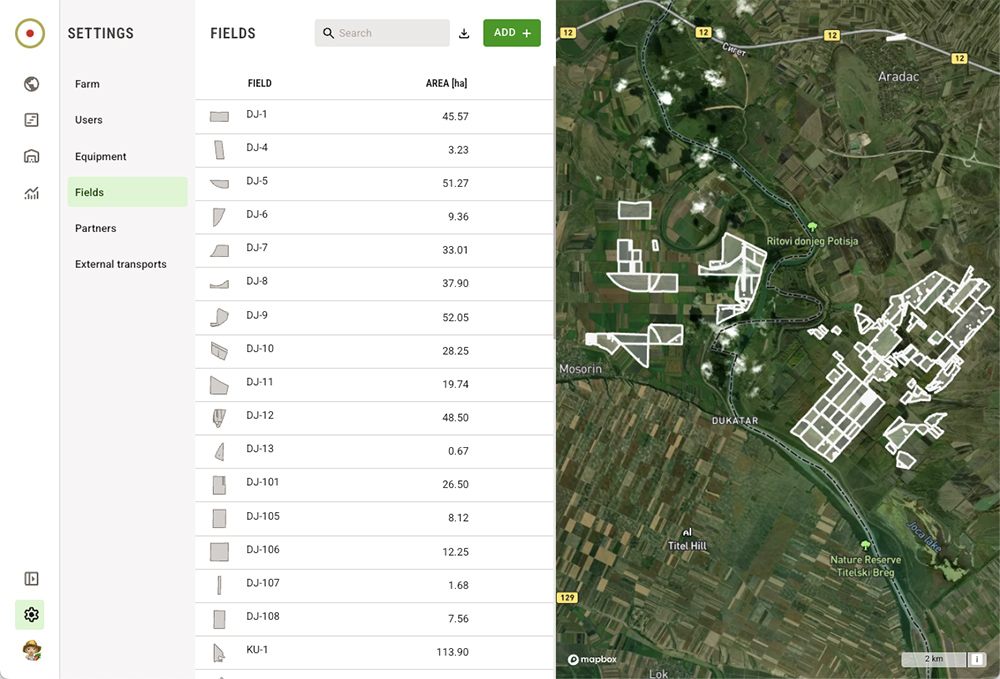Click the fields list scrollbar
Screen dimensions: 1000x679
coord(554,201)
